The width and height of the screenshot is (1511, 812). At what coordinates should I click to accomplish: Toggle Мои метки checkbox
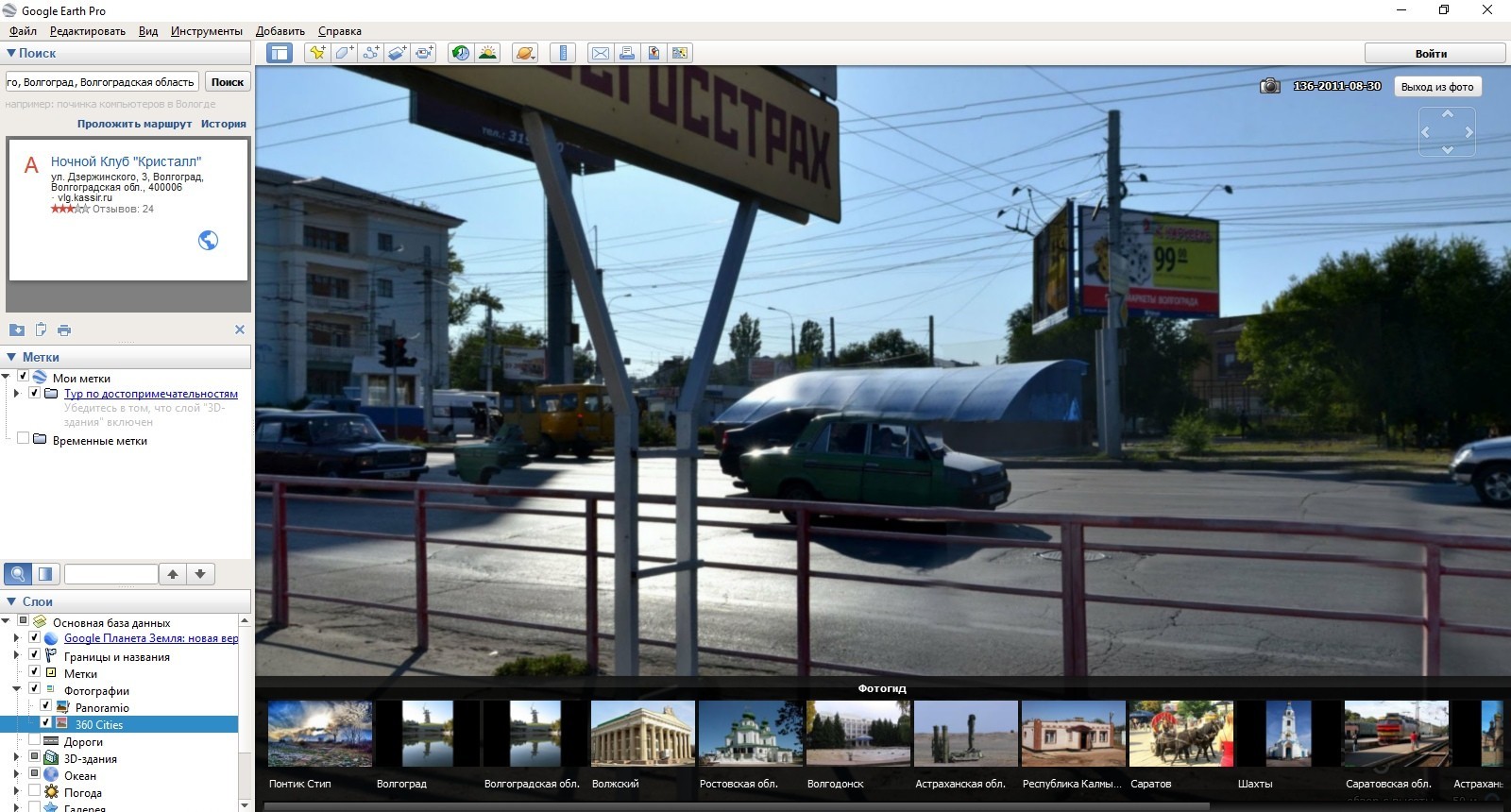(x=24, y=376)
